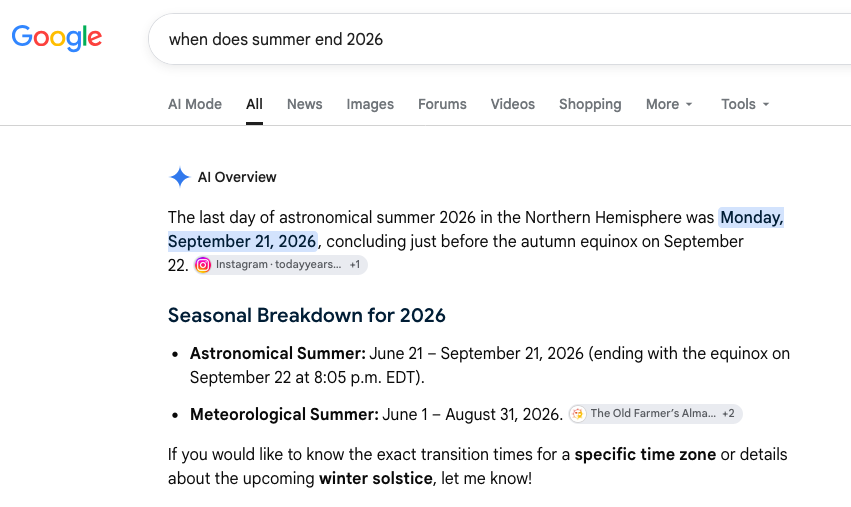This screenshot has width=851, height=507.
Task: Click the Google logo
Action: 56,38
